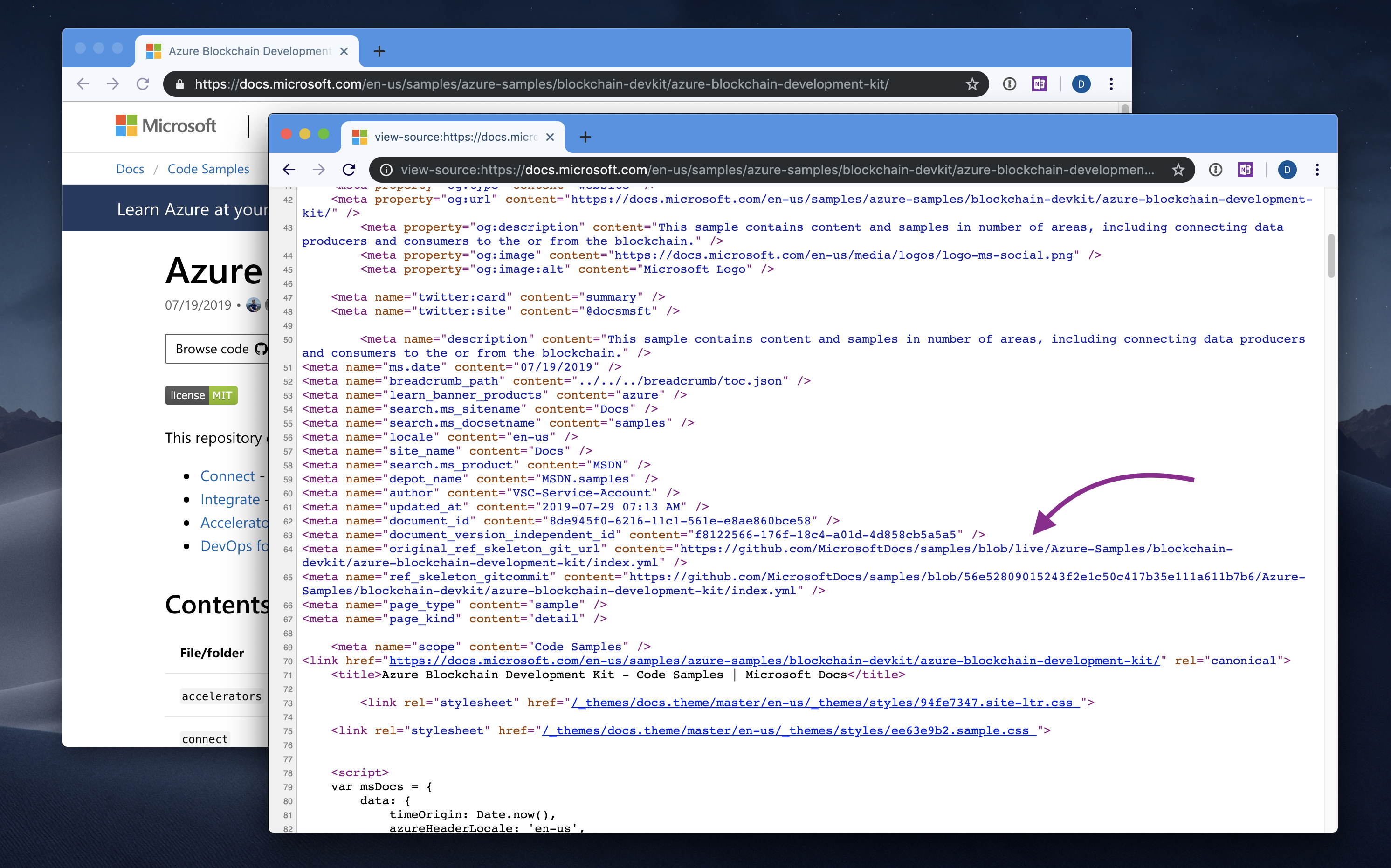The image size is (1391, 868).
Task: Open site-ltr.css stylesheet link on line 73
Action: click(826, 703)
